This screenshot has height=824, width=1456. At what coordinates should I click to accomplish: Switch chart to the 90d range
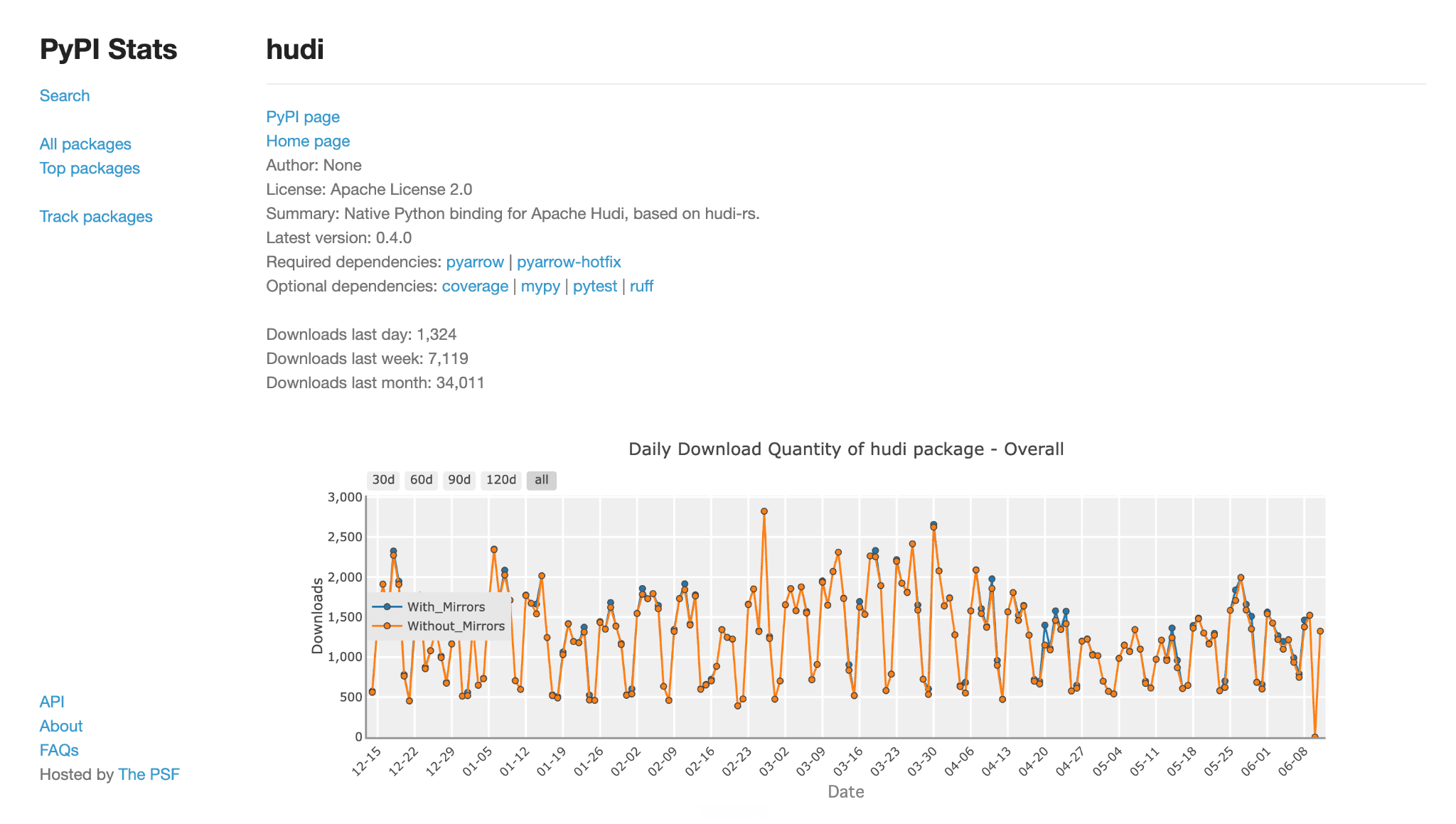point(459,480)
